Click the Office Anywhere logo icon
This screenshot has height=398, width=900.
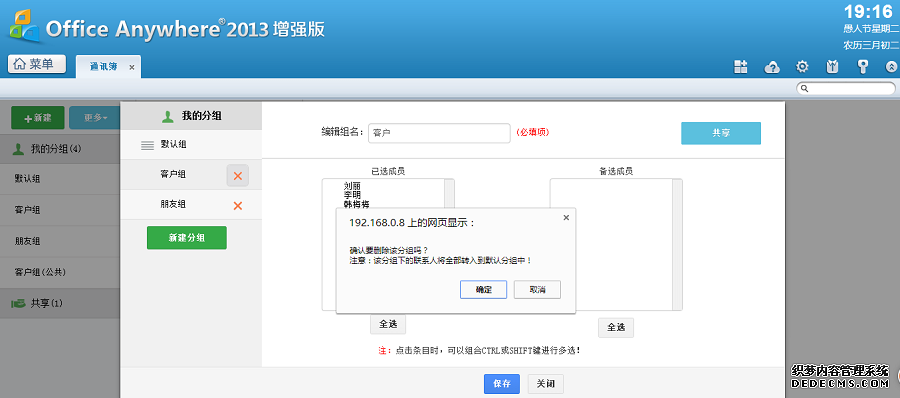point(24,26)
